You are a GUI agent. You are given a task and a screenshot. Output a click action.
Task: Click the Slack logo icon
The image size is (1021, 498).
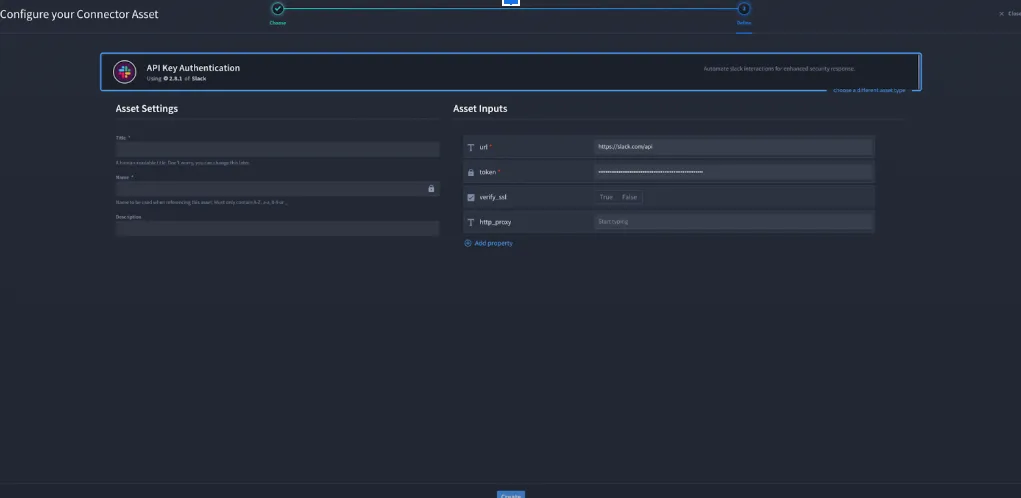(x=124, y=72)
